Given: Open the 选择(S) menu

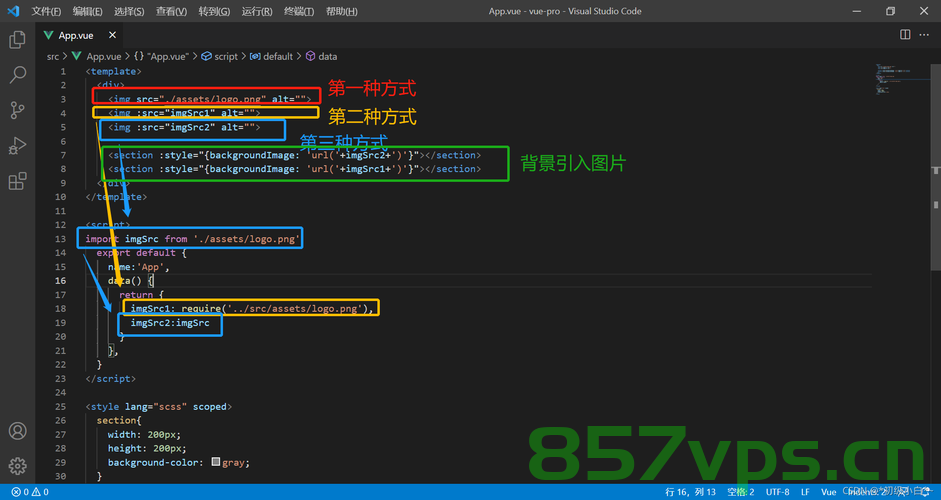Looking at the screenshot, I should pyautogui.click(x=129, y=11).
